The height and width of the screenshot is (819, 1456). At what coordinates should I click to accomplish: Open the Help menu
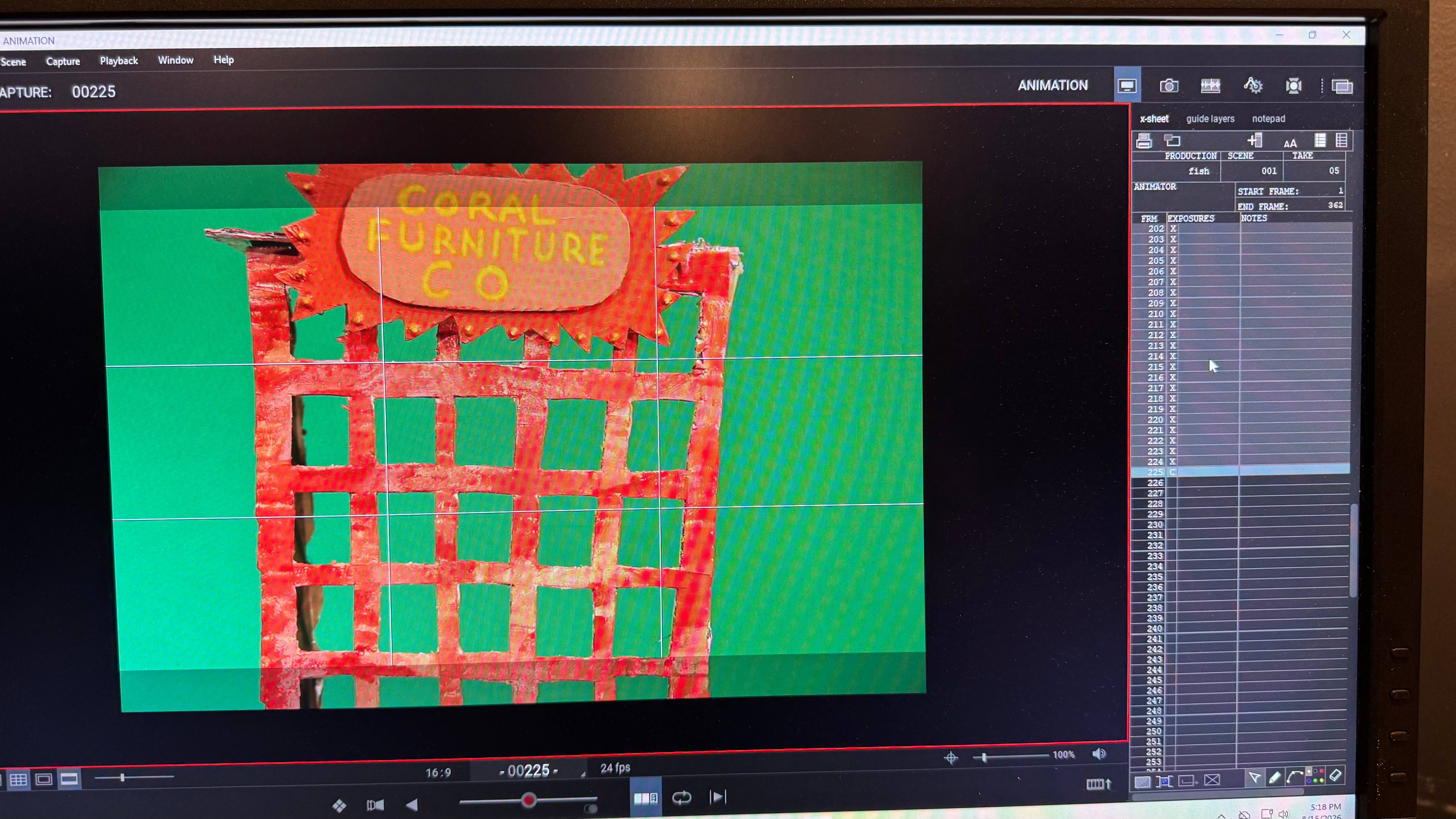(224, 59)
